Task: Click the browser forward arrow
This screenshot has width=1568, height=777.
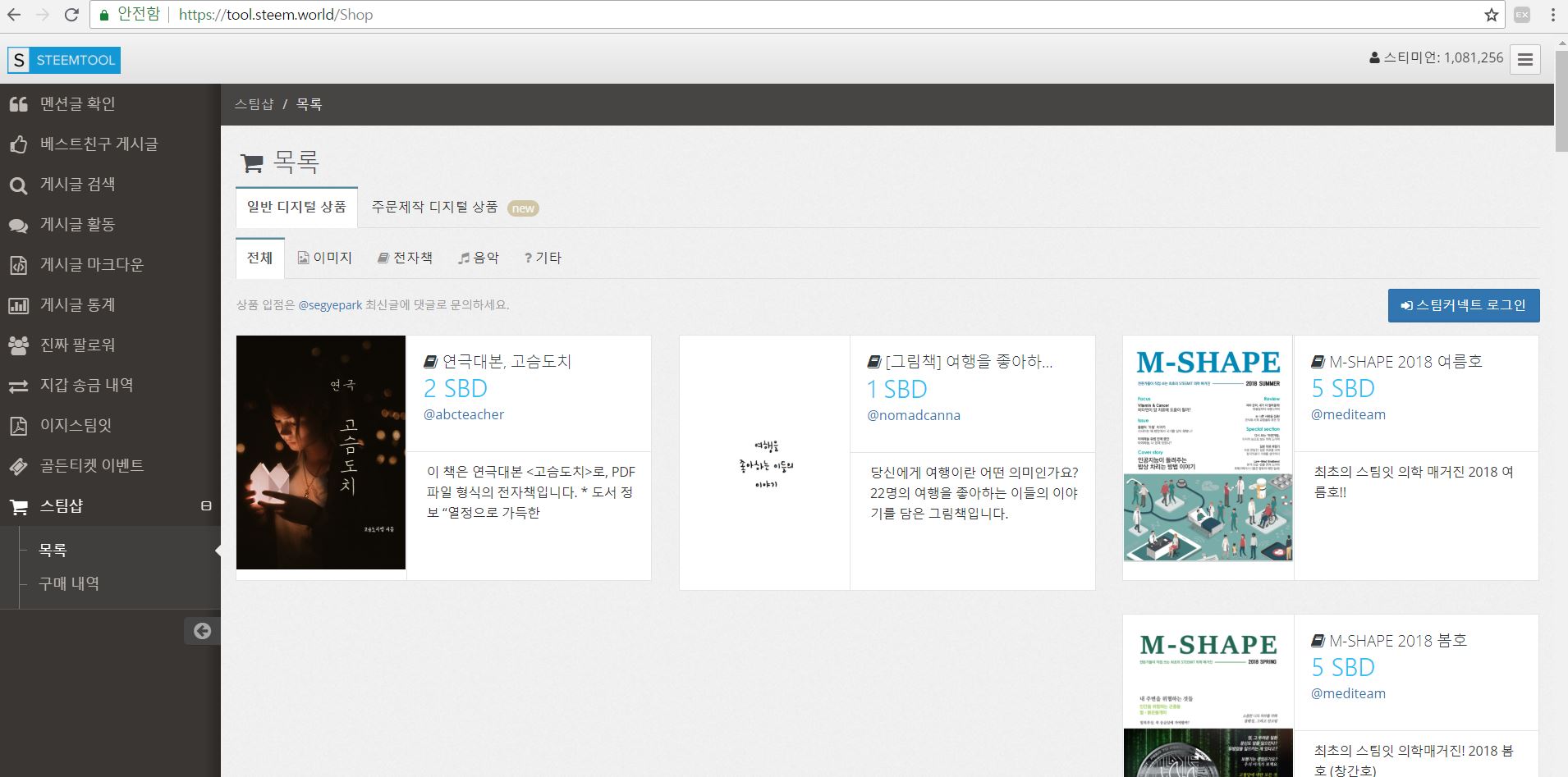Action: coord(43,15)
